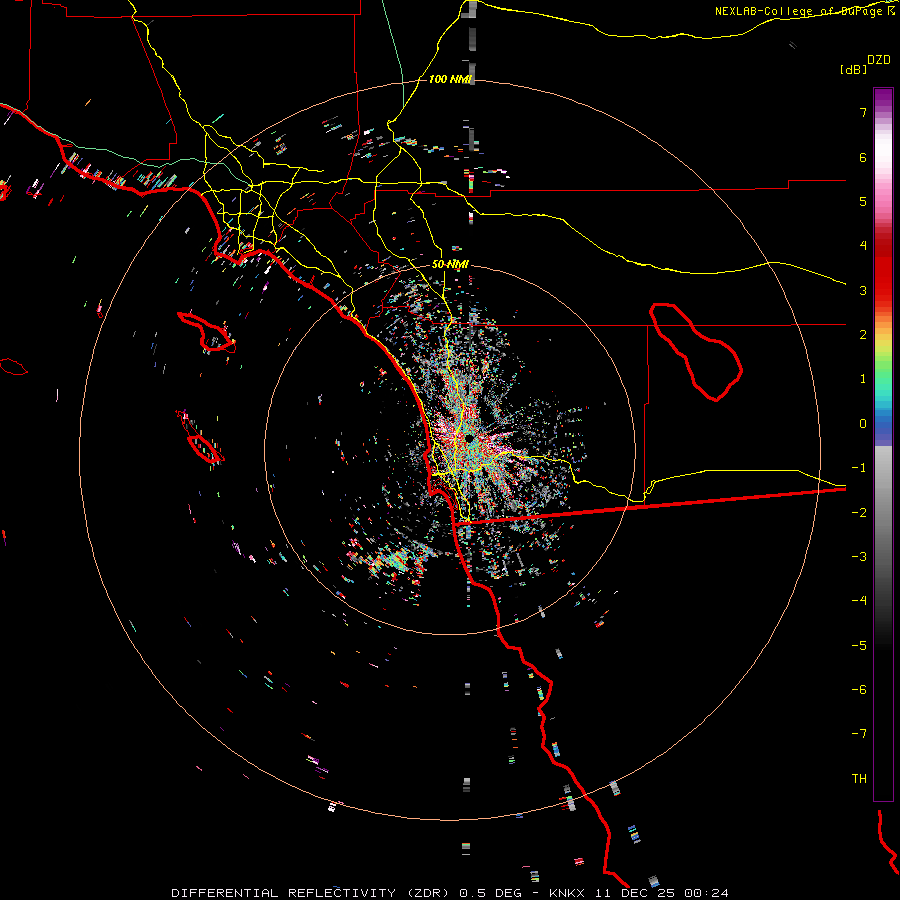Click the ZDR 0.5 DEG KNKX caption text
Screen dimensions: 900x900
coord(450,893)
